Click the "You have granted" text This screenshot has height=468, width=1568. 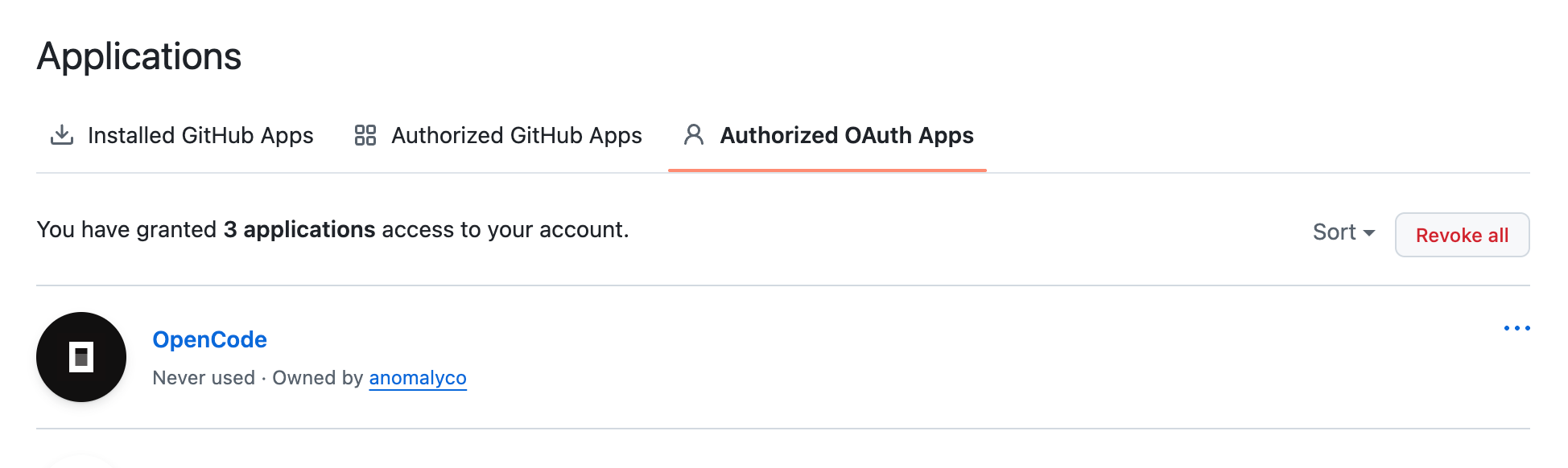[x=126, y=230]
